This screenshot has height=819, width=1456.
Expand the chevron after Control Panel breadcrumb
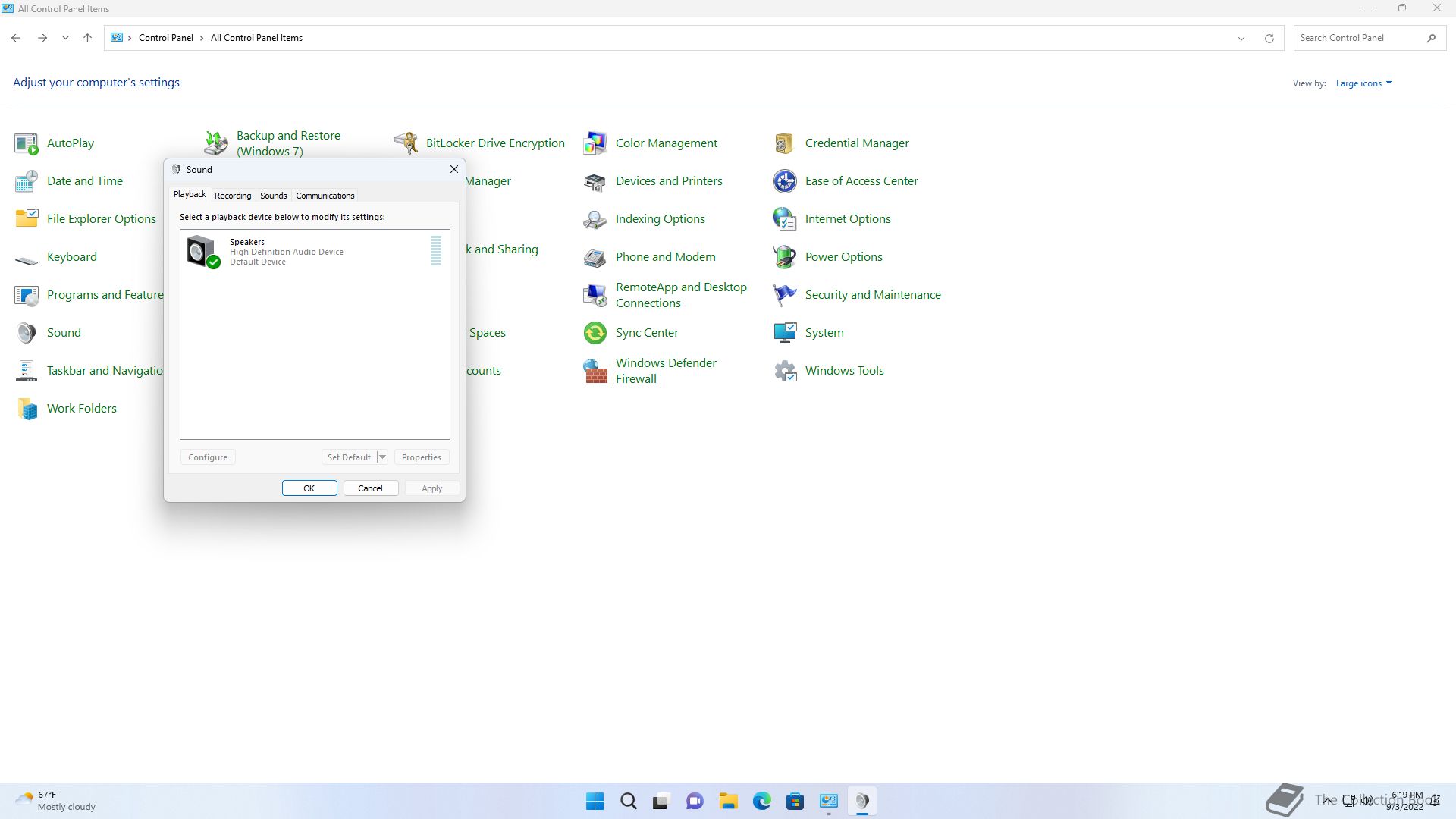pos(202,38)
